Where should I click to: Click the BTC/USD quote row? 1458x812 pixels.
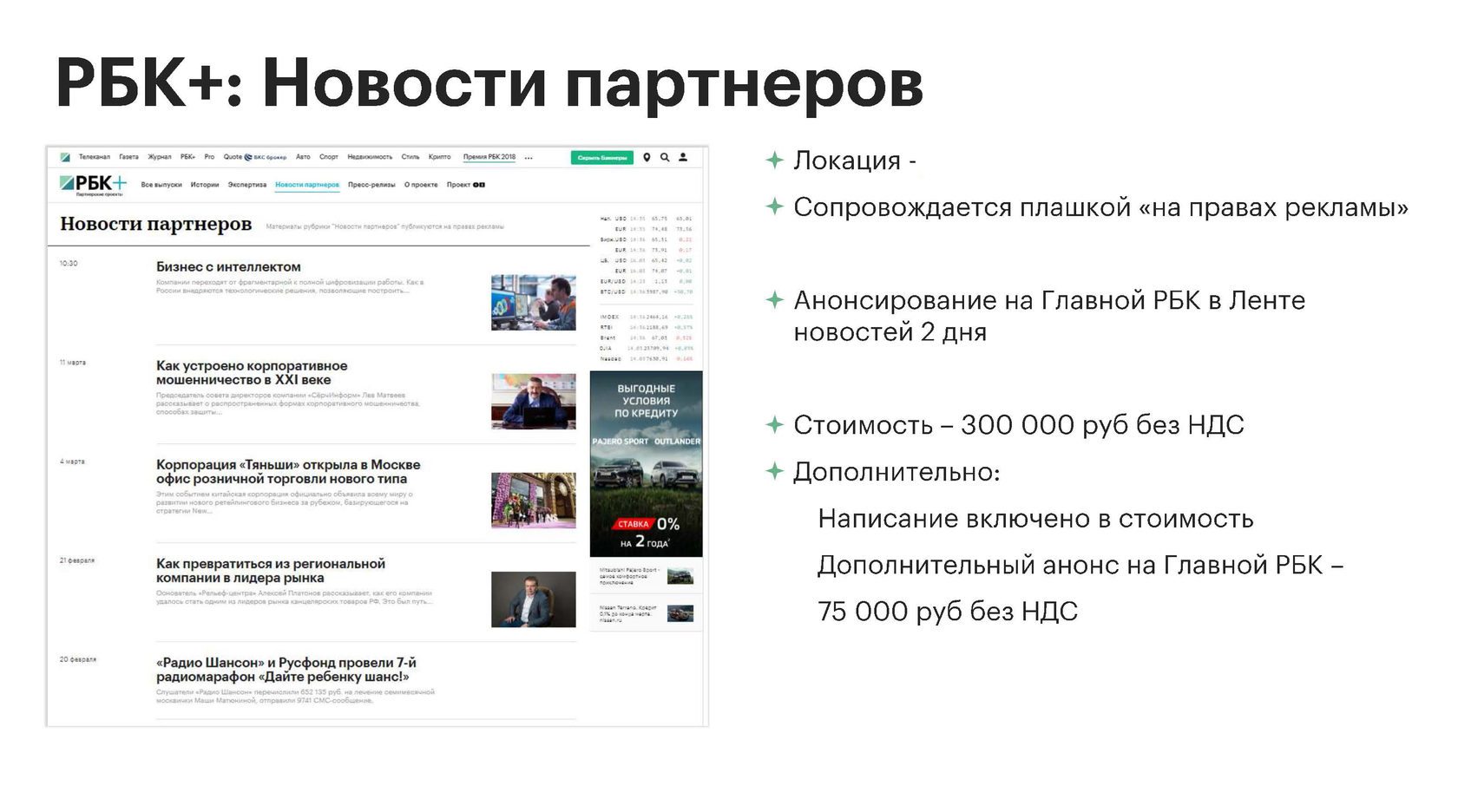click(x=647, y=292)
